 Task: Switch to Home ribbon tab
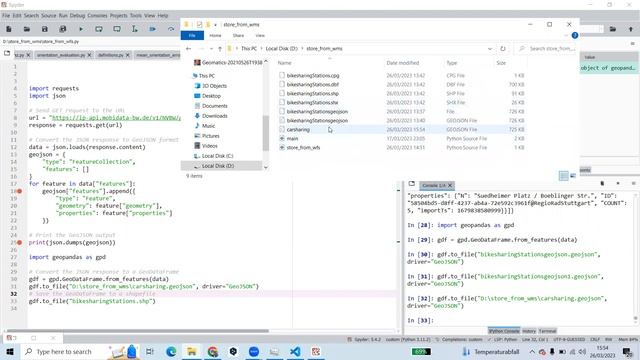click(215, 36)
